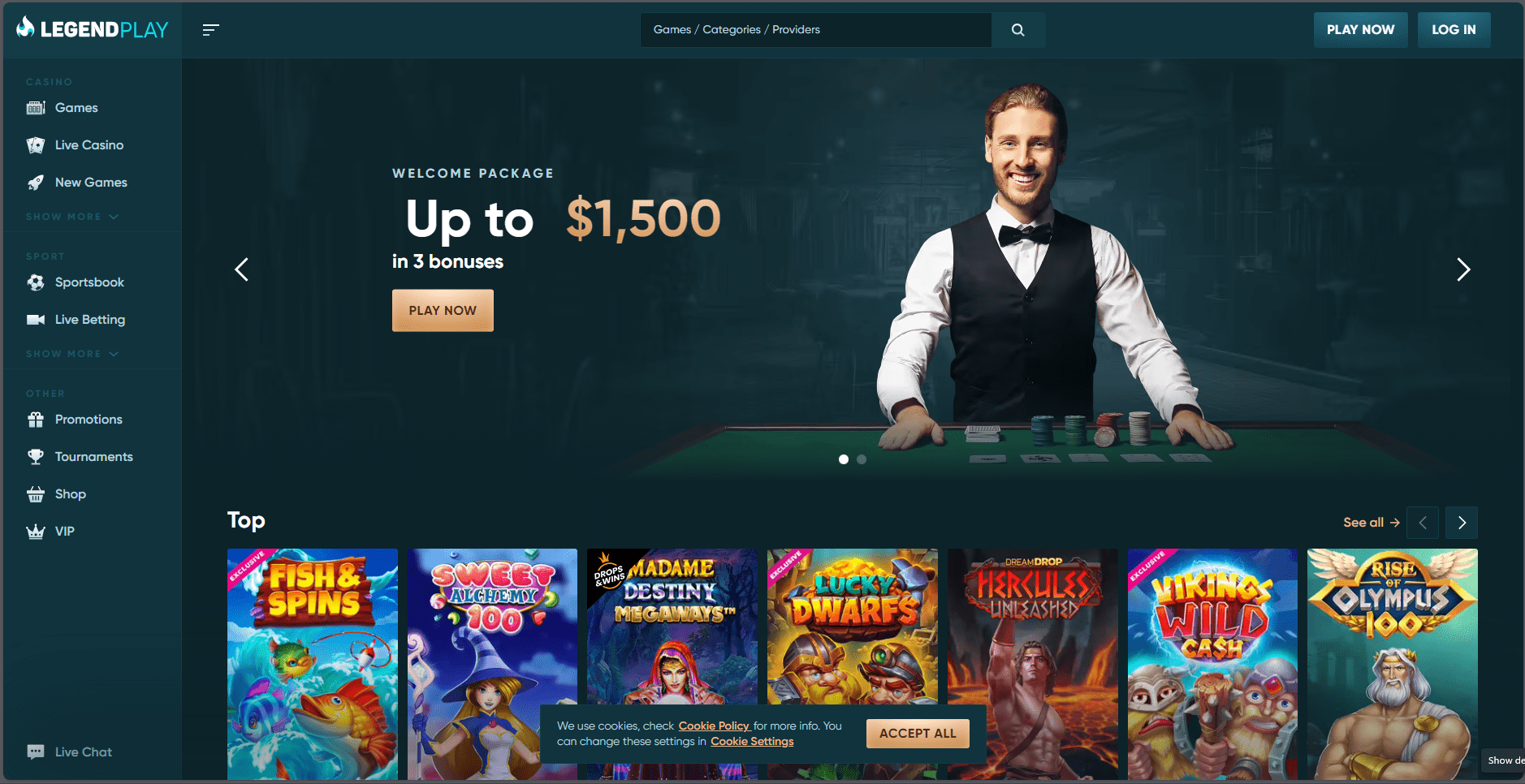
Task: Click the New Games rocket icon
Action: click(x=36, y=183)
